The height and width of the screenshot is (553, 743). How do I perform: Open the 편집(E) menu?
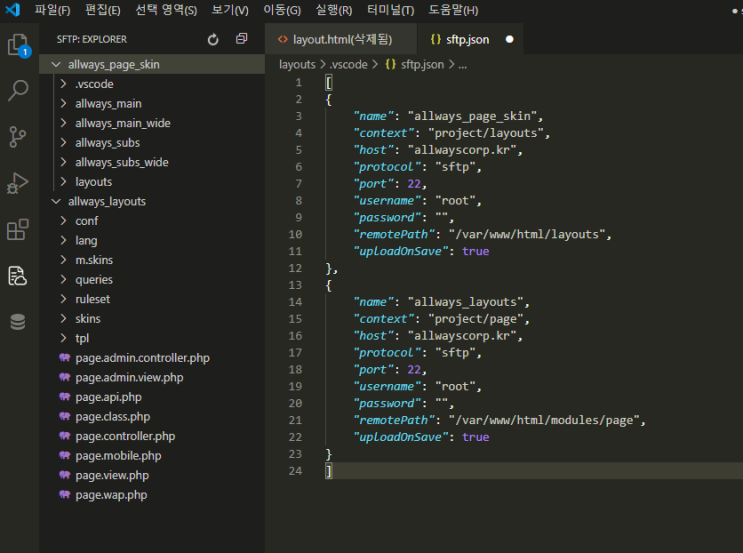pos(102,9)
